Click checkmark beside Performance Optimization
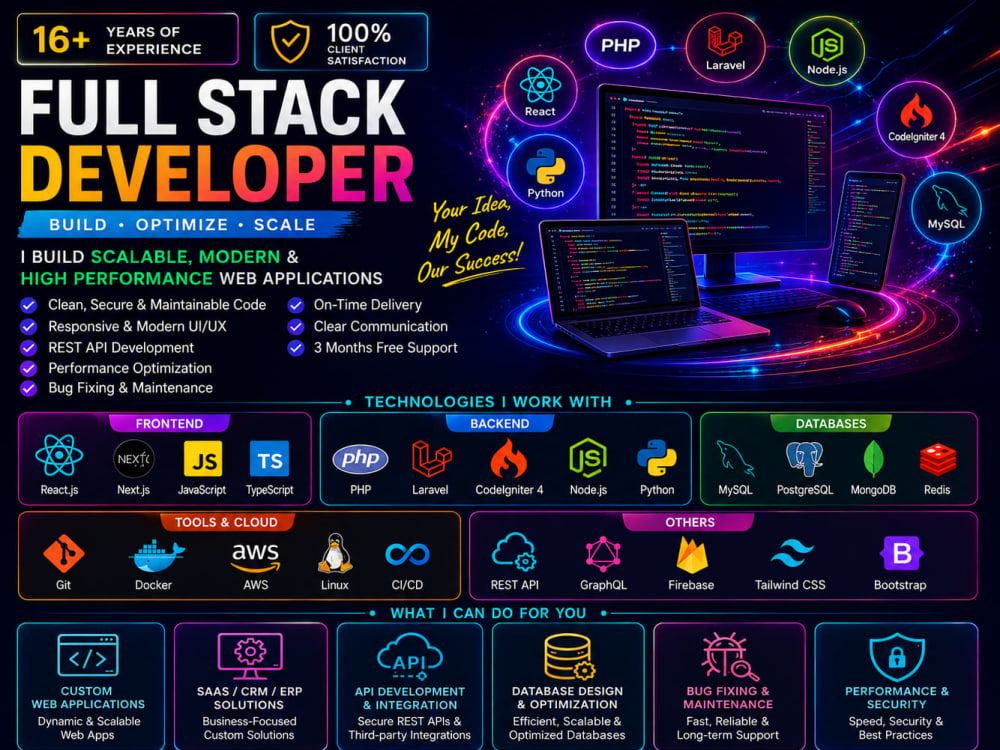Screen dimensions: 1000x750 (28, 368)
